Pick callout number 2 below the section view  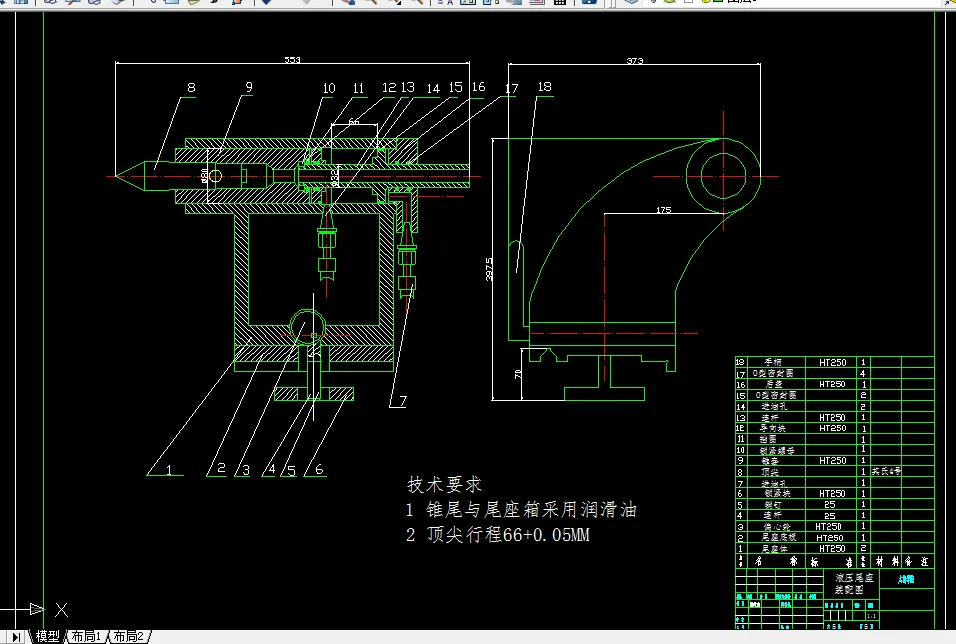(x=221, y=468)
